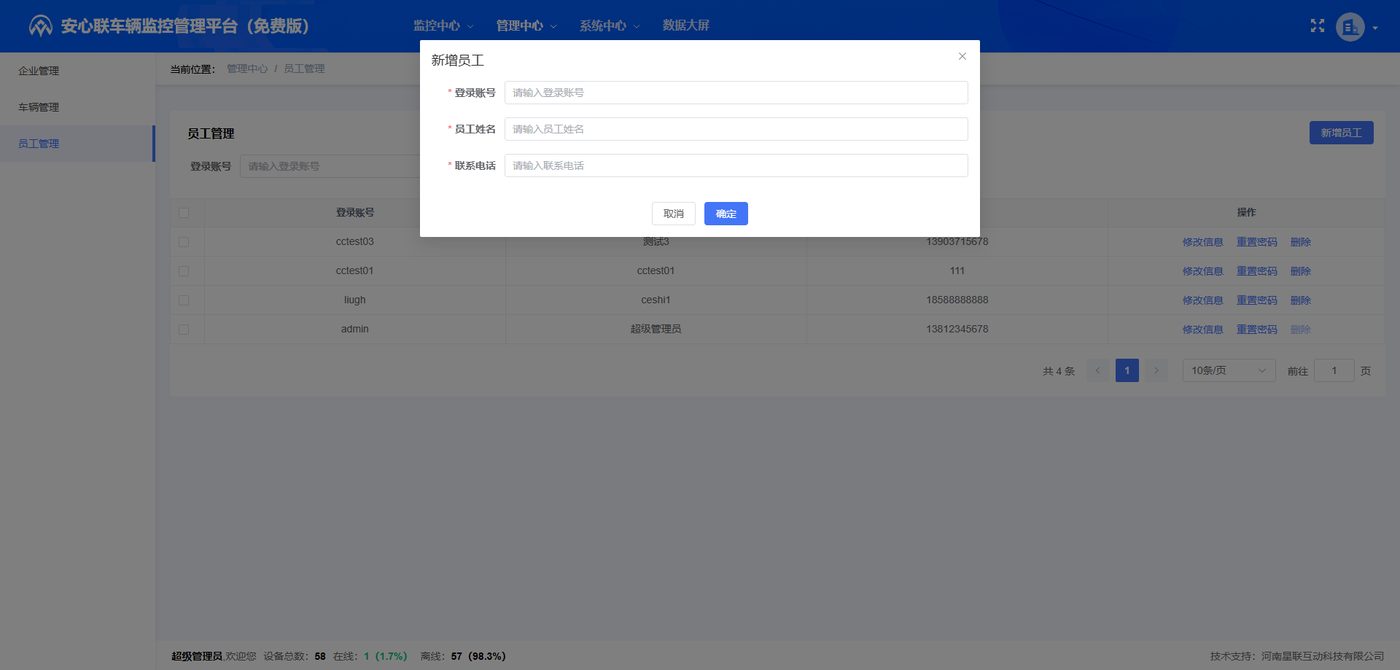Open the user avatar icon in header
The width and height of the screenshot is (1400, 670).
[1350, 27]
